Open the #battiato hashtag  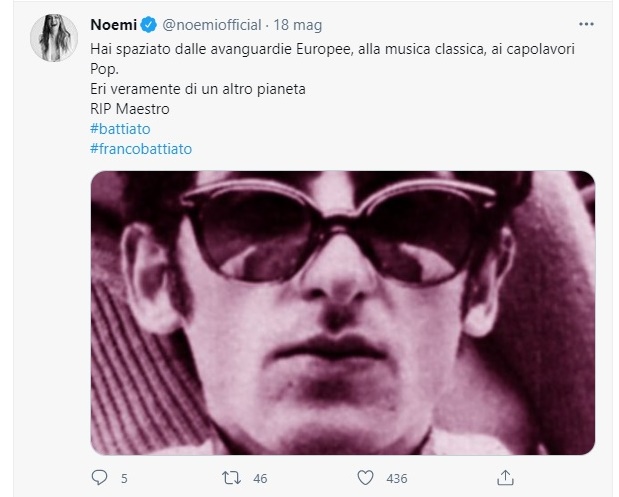(120, 129)
